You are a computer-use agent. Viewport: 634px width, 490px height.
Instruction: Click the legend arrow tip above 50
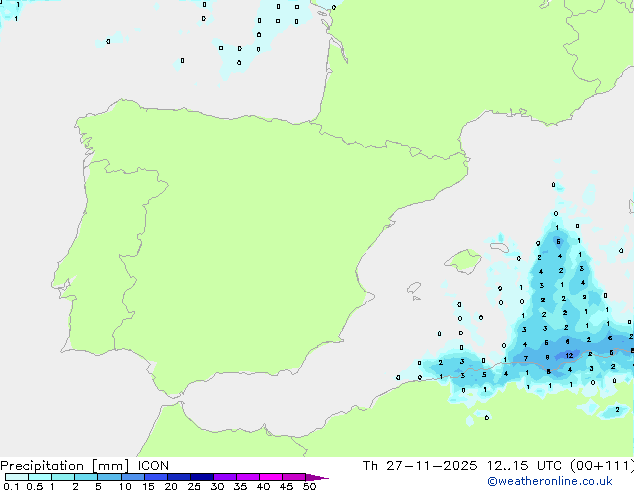pos(317,477)
